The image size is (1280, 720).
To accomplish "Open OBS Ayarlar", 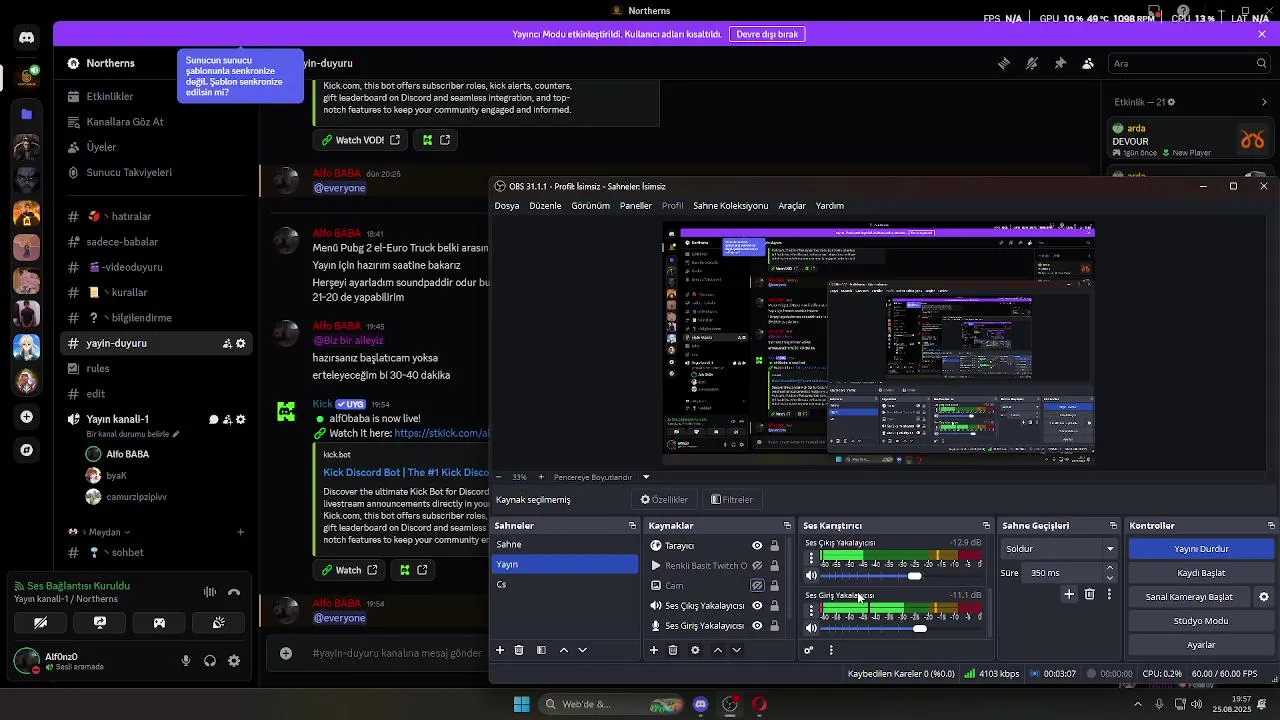I will click(1201, 645).
